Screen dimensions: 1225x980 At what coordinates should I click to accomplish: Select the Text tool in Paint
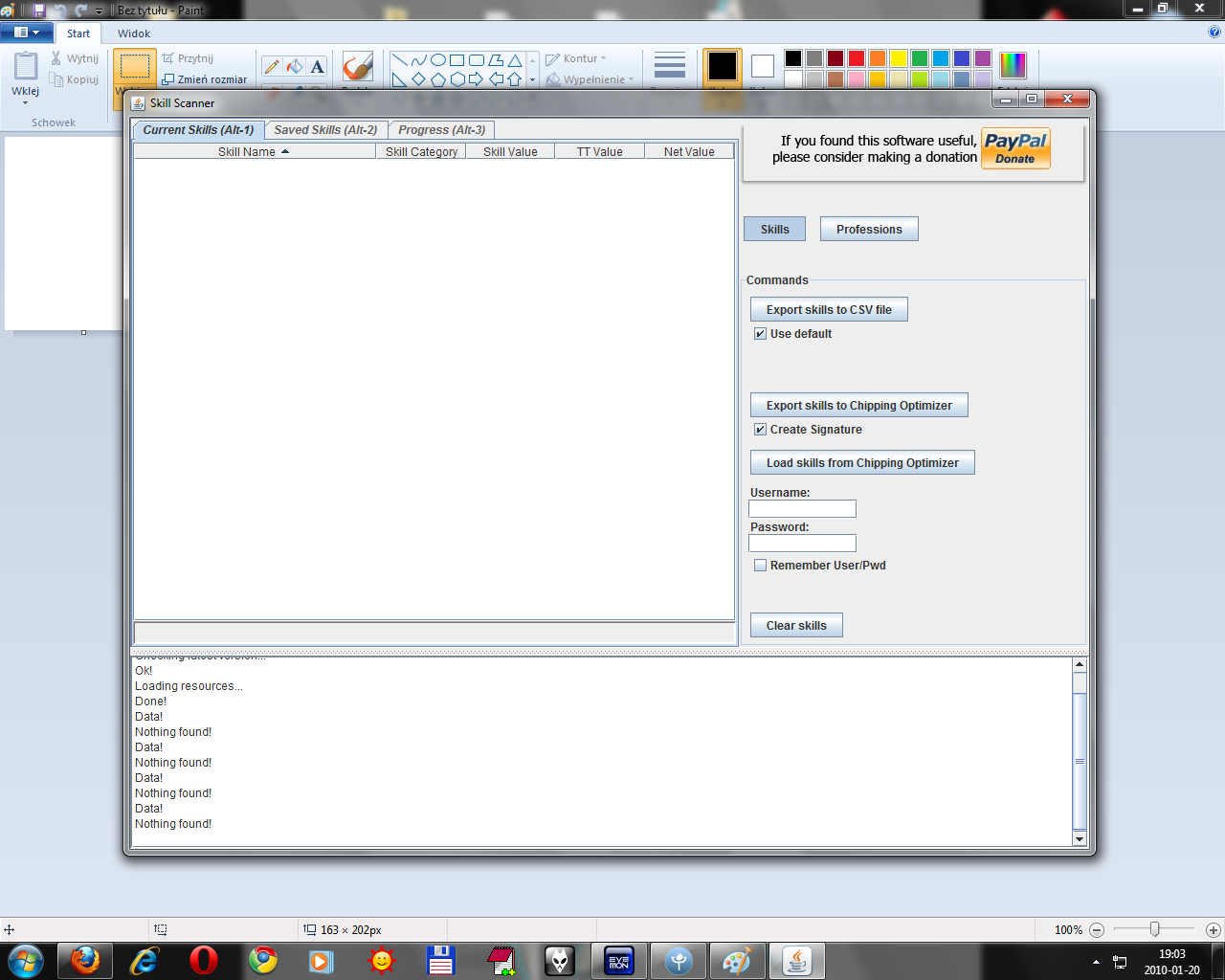click(318, 66)
